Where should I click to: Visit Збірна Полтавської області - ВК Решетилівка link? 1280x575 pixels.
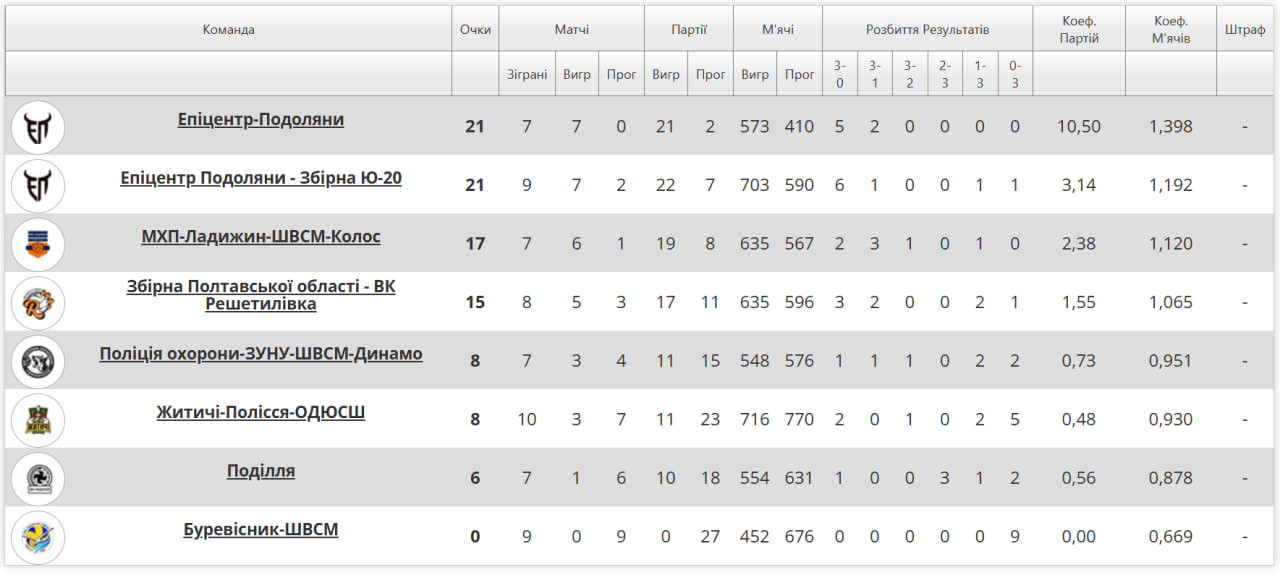point(260,295)
